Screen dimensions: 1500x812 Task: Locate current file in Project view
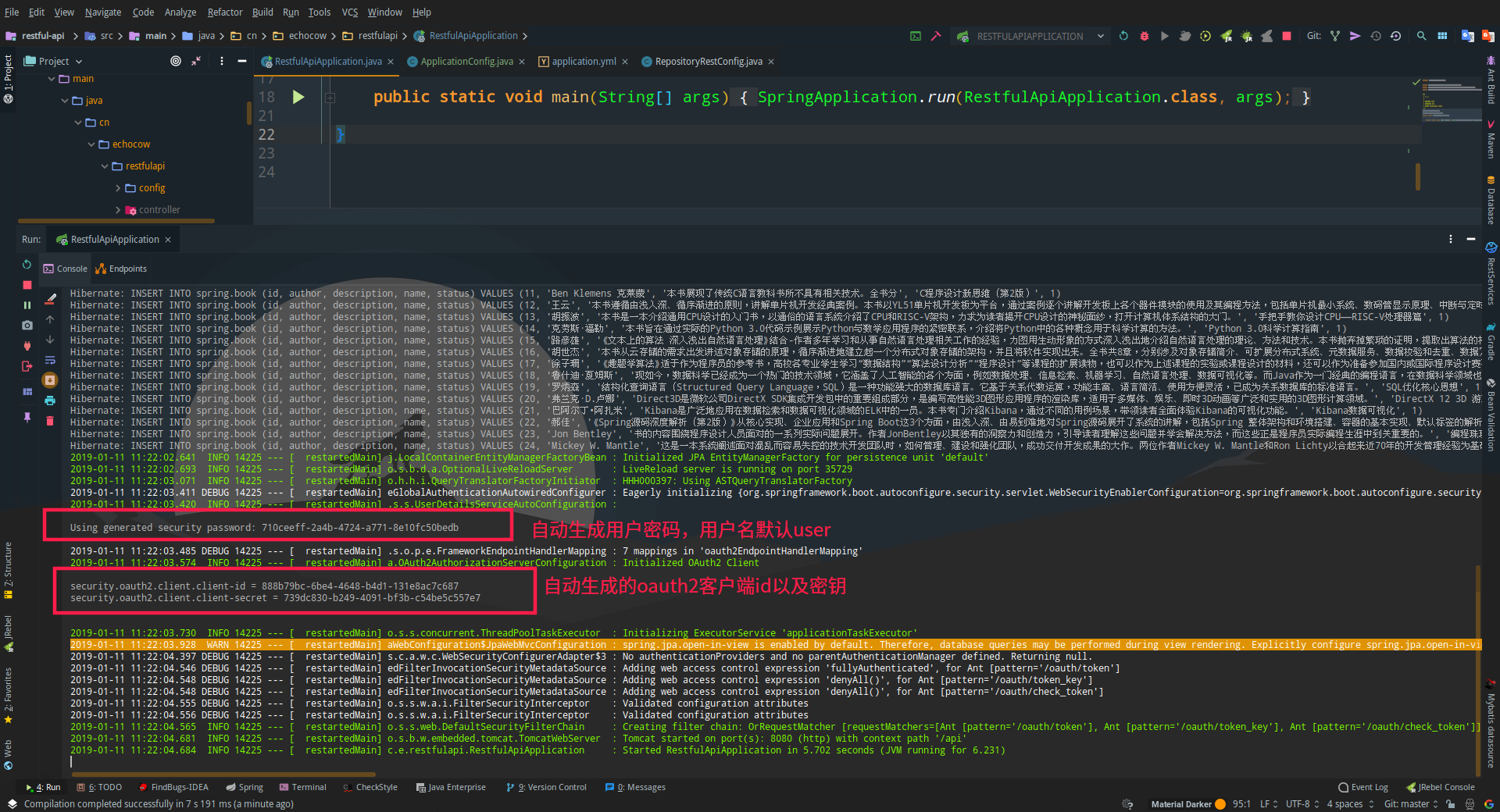point(176,61)
